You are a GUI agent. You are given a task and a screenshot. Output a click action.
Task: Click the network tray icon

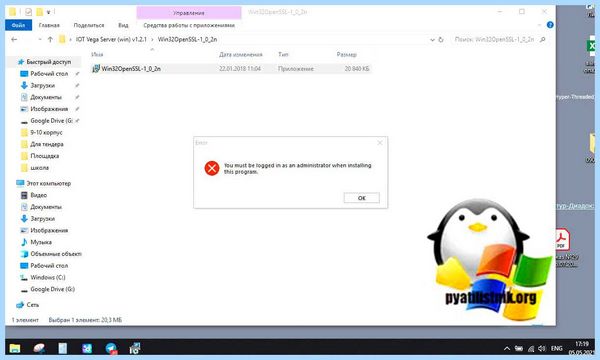[531, 349]
